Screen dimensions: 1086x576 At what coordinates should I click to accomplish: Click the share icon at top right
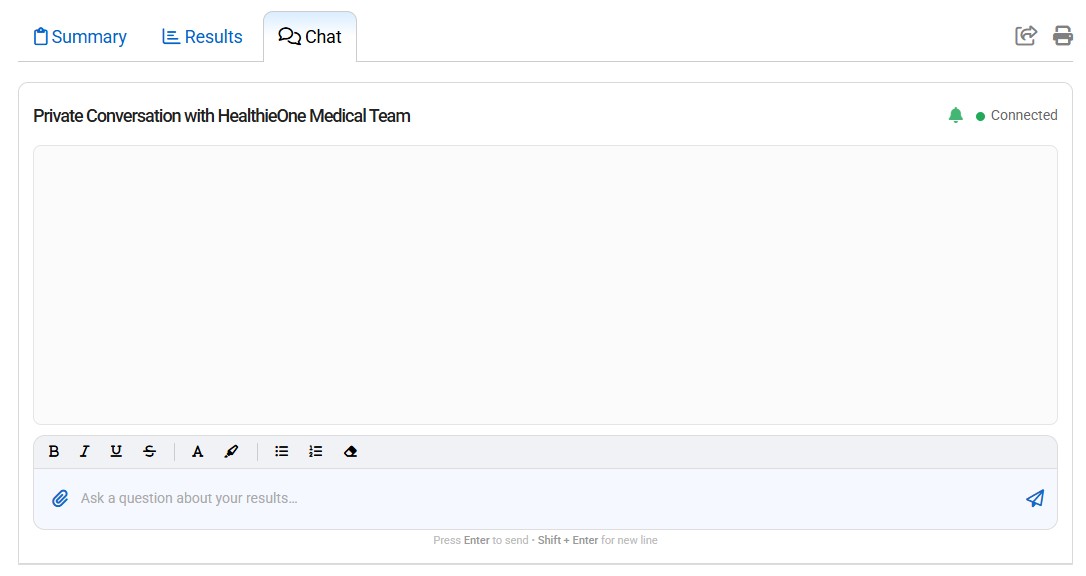[1026, 36]
